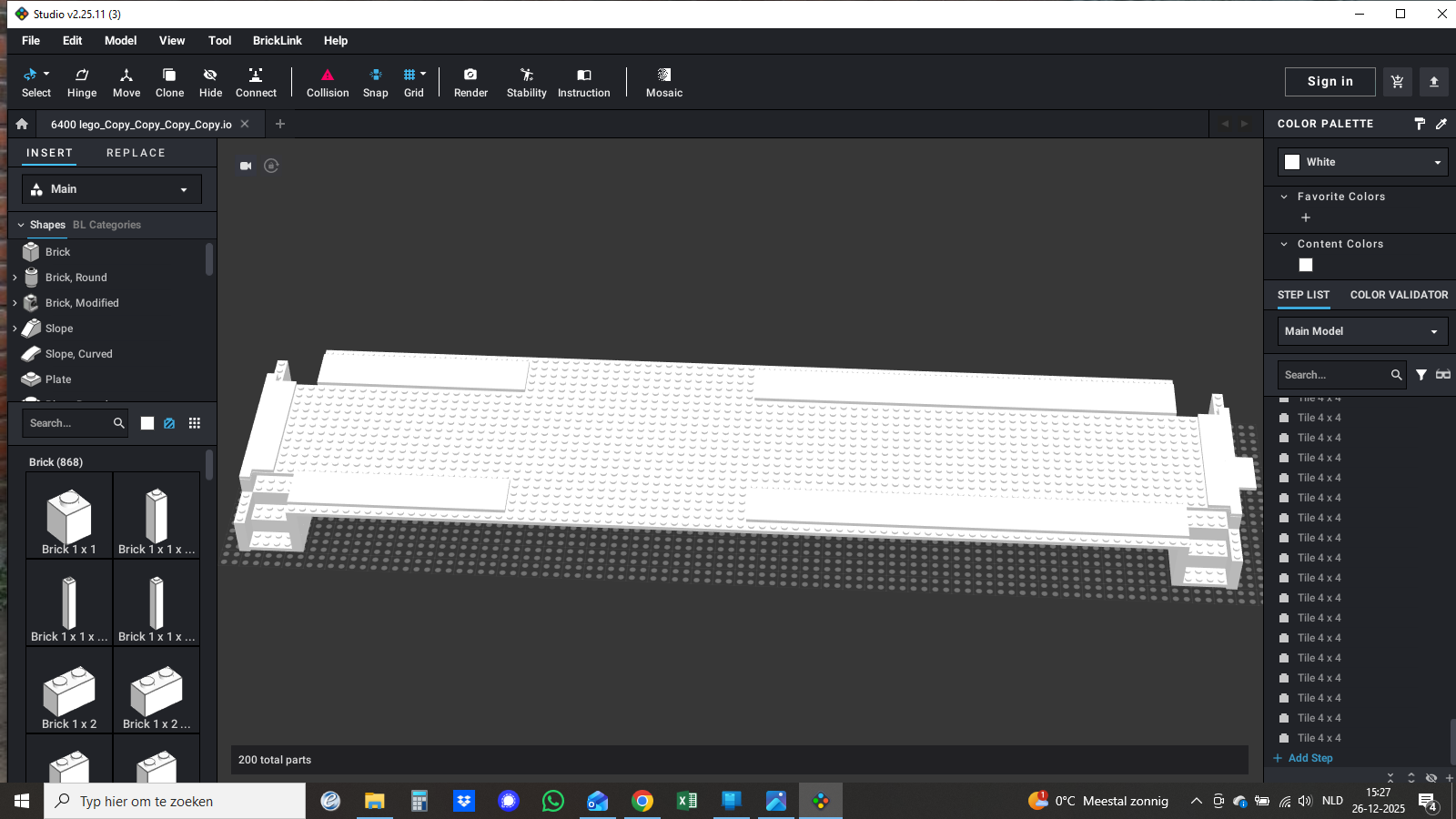
Task: Expand the Slope category
Action: pos(15,329)
